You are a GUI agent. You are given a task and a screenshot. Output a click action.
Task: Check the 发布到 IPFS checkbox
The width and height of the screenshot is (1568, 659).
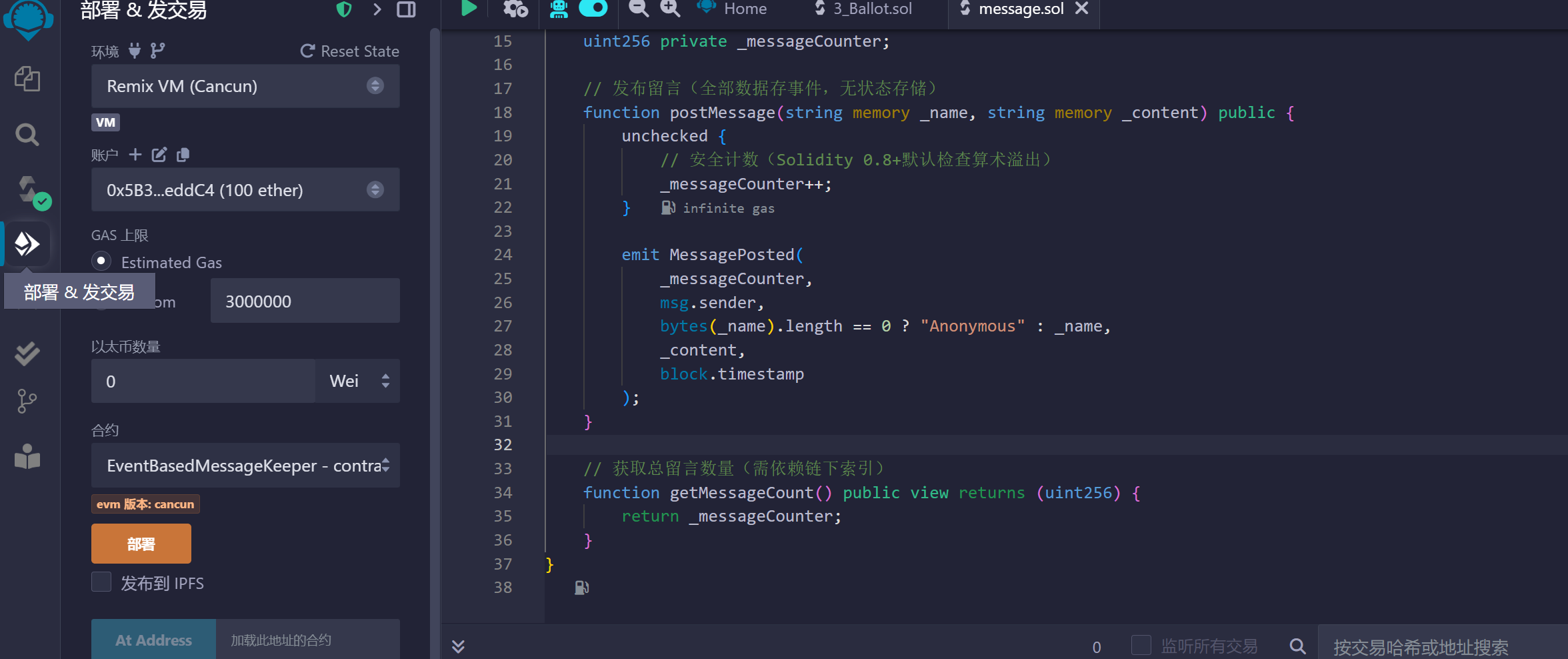tap(101, 582)
